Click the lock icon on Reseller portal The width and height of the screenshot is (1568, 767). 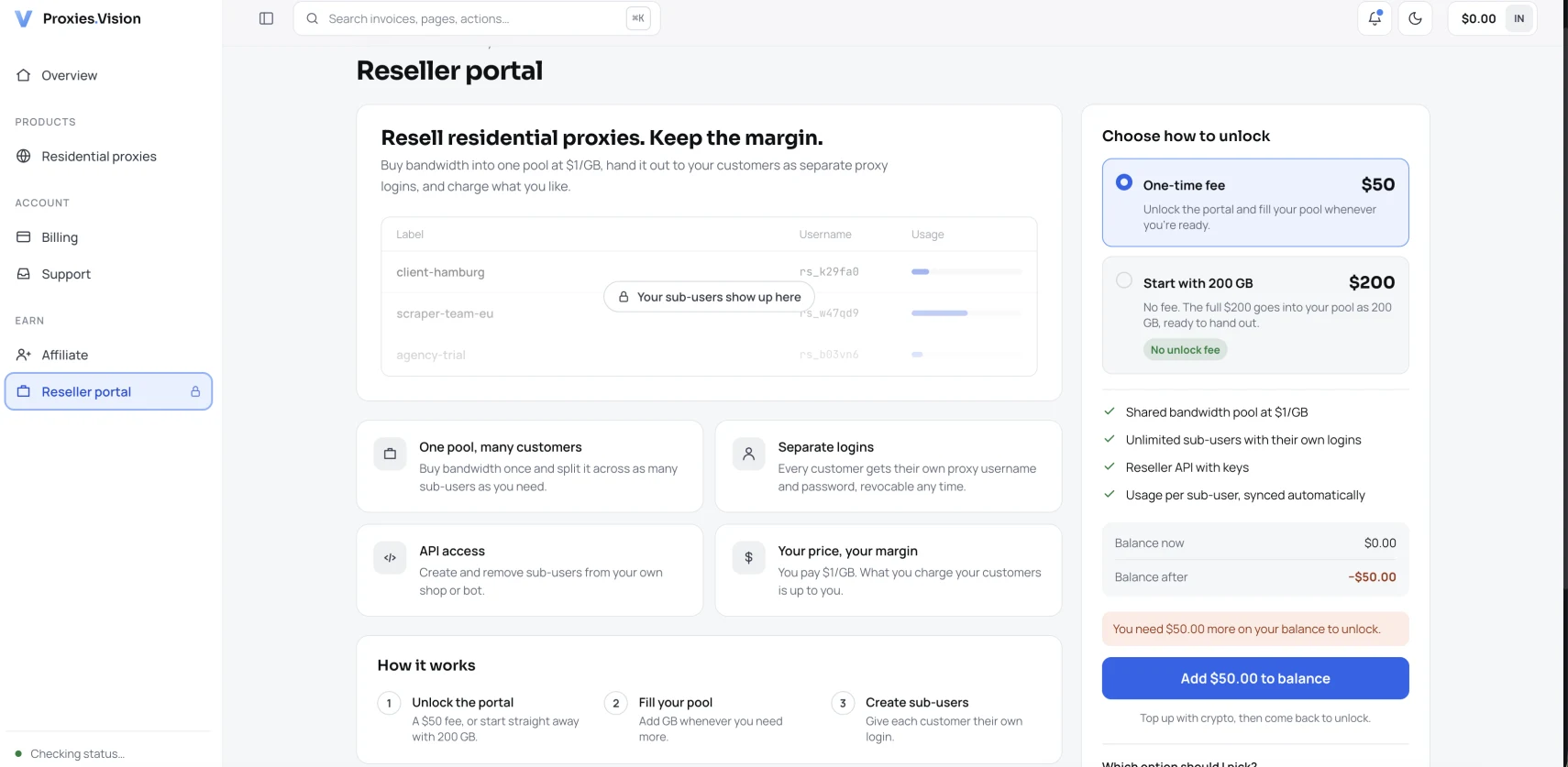(195, 391)
